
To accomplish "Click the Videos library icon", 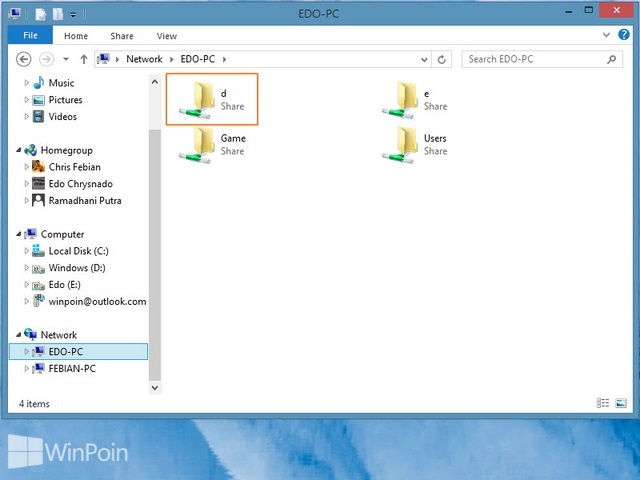I will click(x=38, y=117).
